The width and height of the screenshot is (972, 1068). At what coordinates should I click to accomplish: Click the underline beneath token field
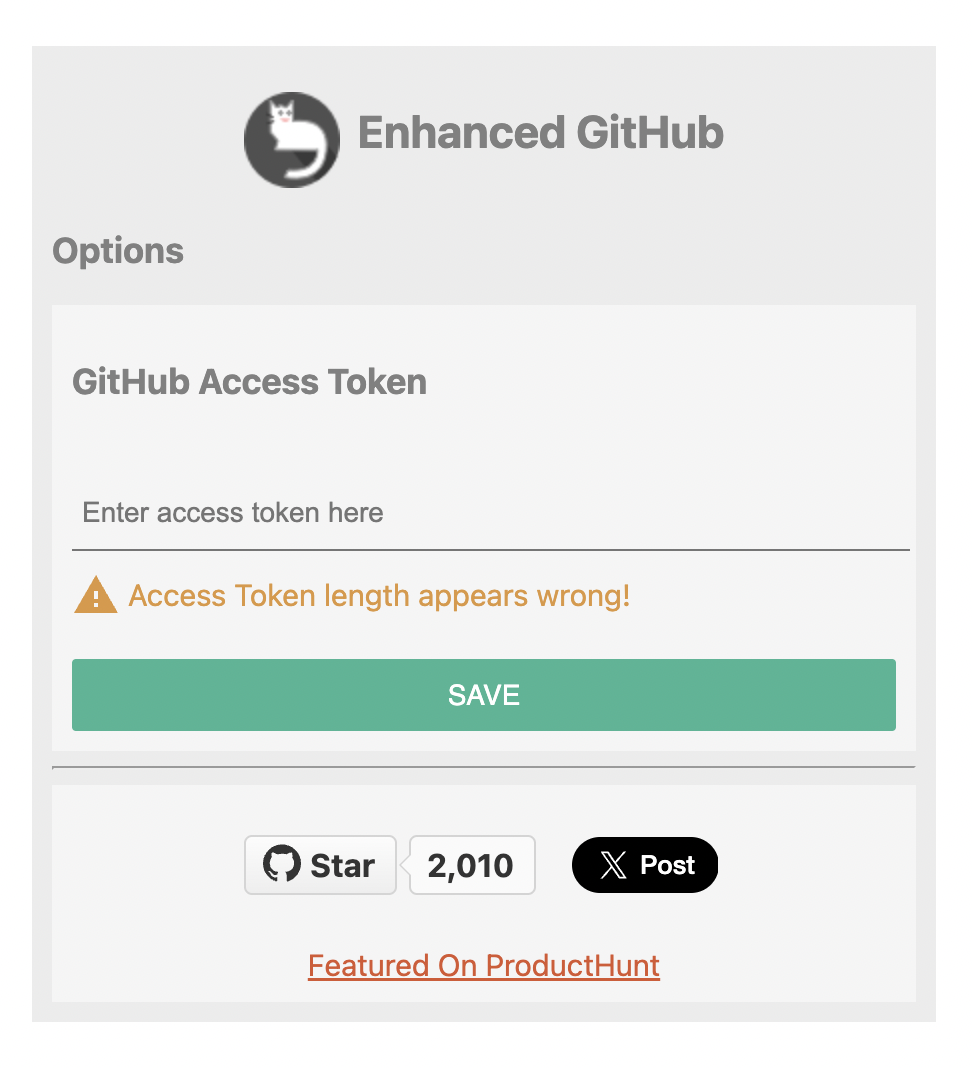[490, 549]
